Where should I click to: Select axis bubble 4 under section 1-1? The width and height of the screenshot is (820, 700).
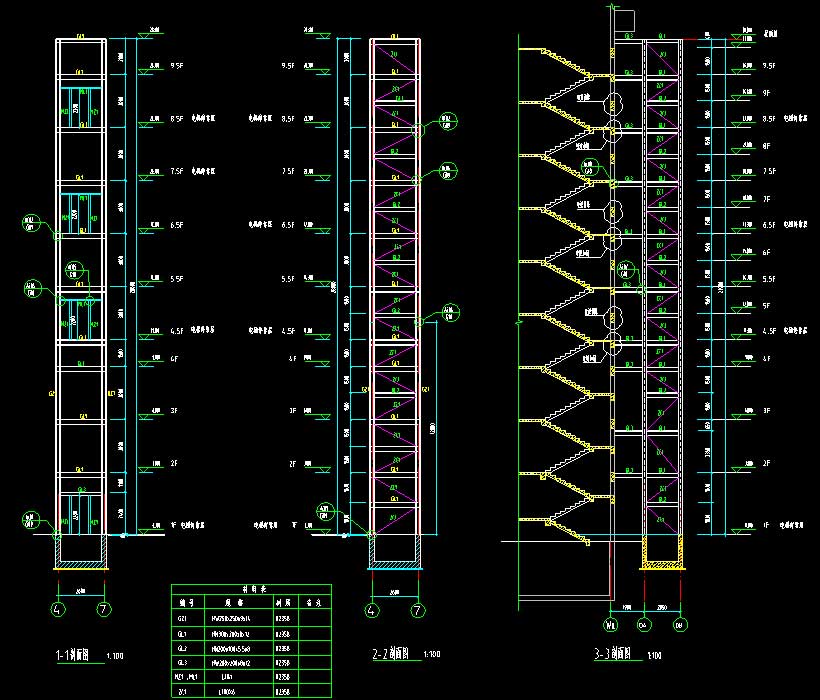point(57,608)
